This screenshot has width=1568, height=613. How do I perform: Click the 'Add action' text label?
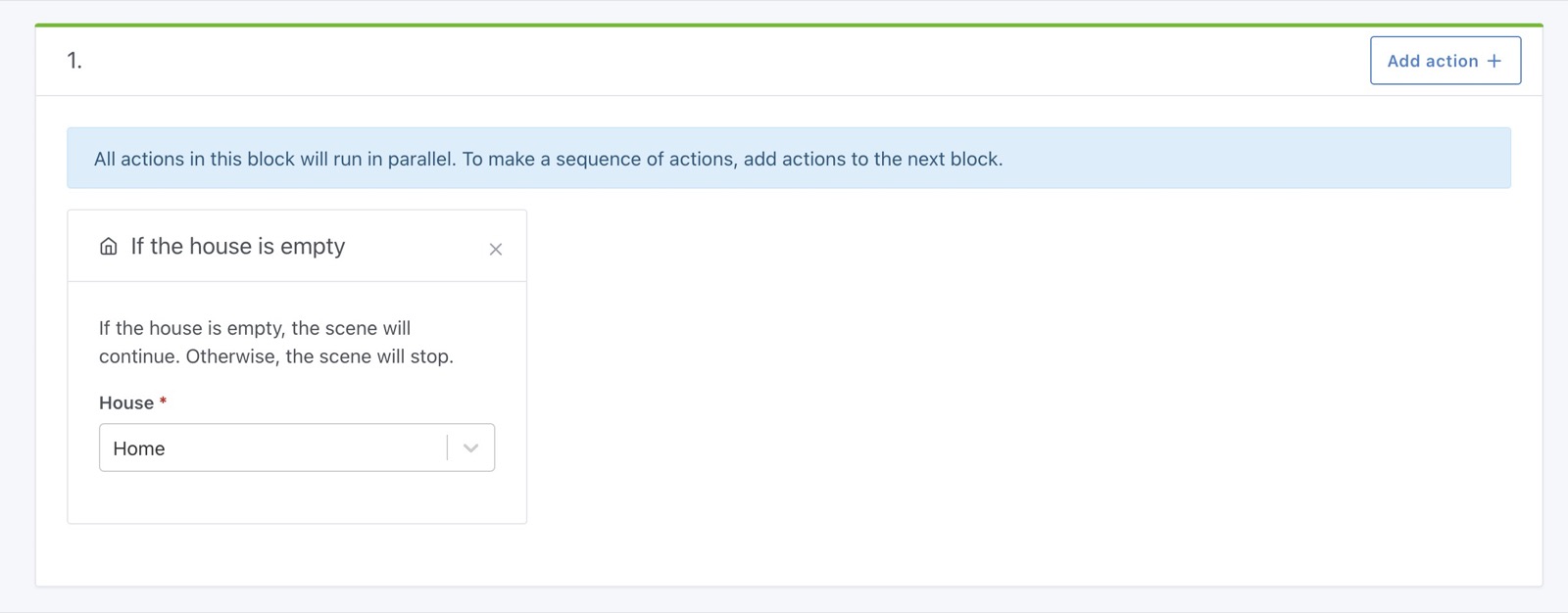click(x=1432, y=61)
